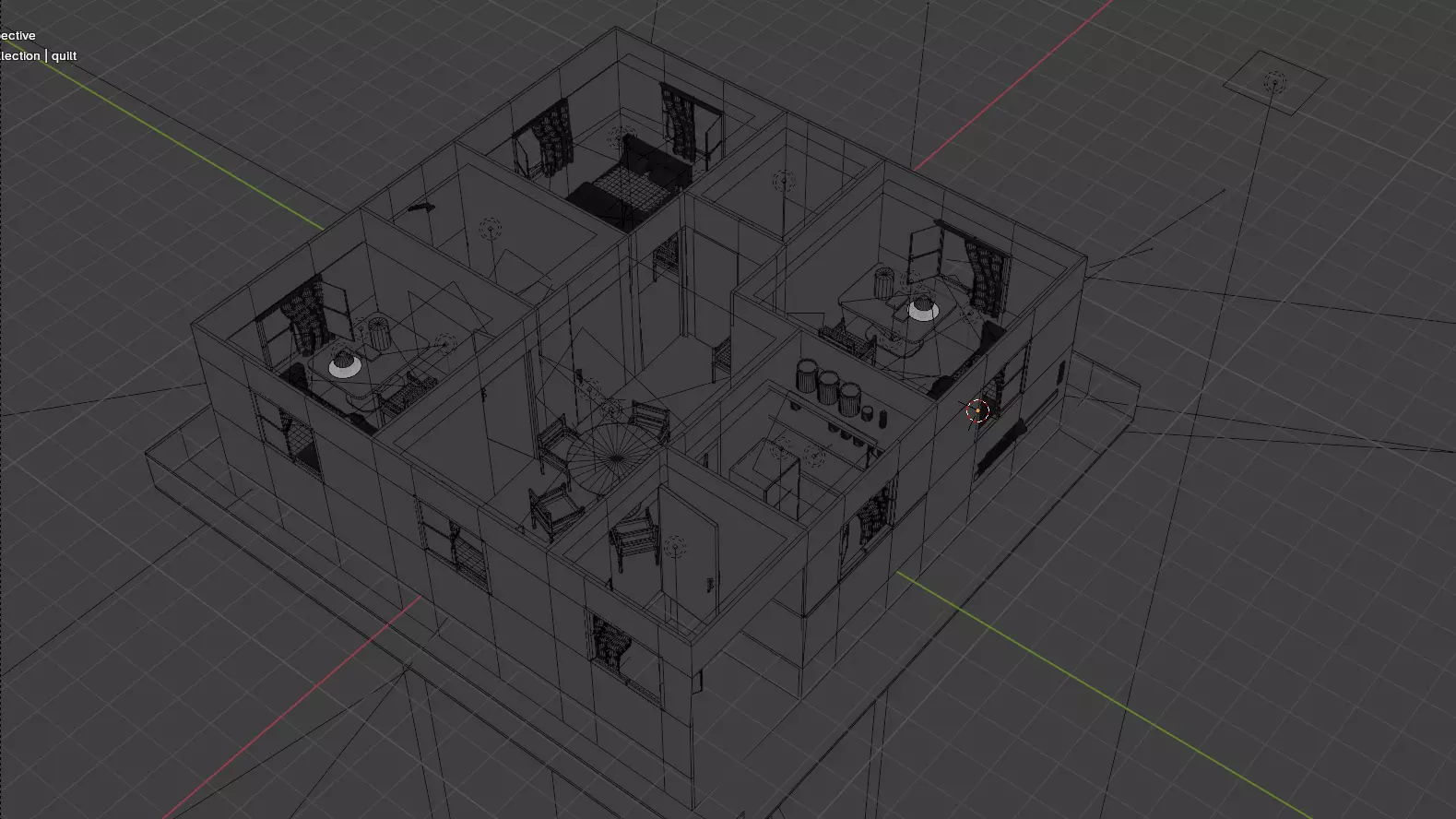This screenshot has width=1456, height=819.
Task: Select the white lamp shade in left room
Action: [x=345, y=364]
